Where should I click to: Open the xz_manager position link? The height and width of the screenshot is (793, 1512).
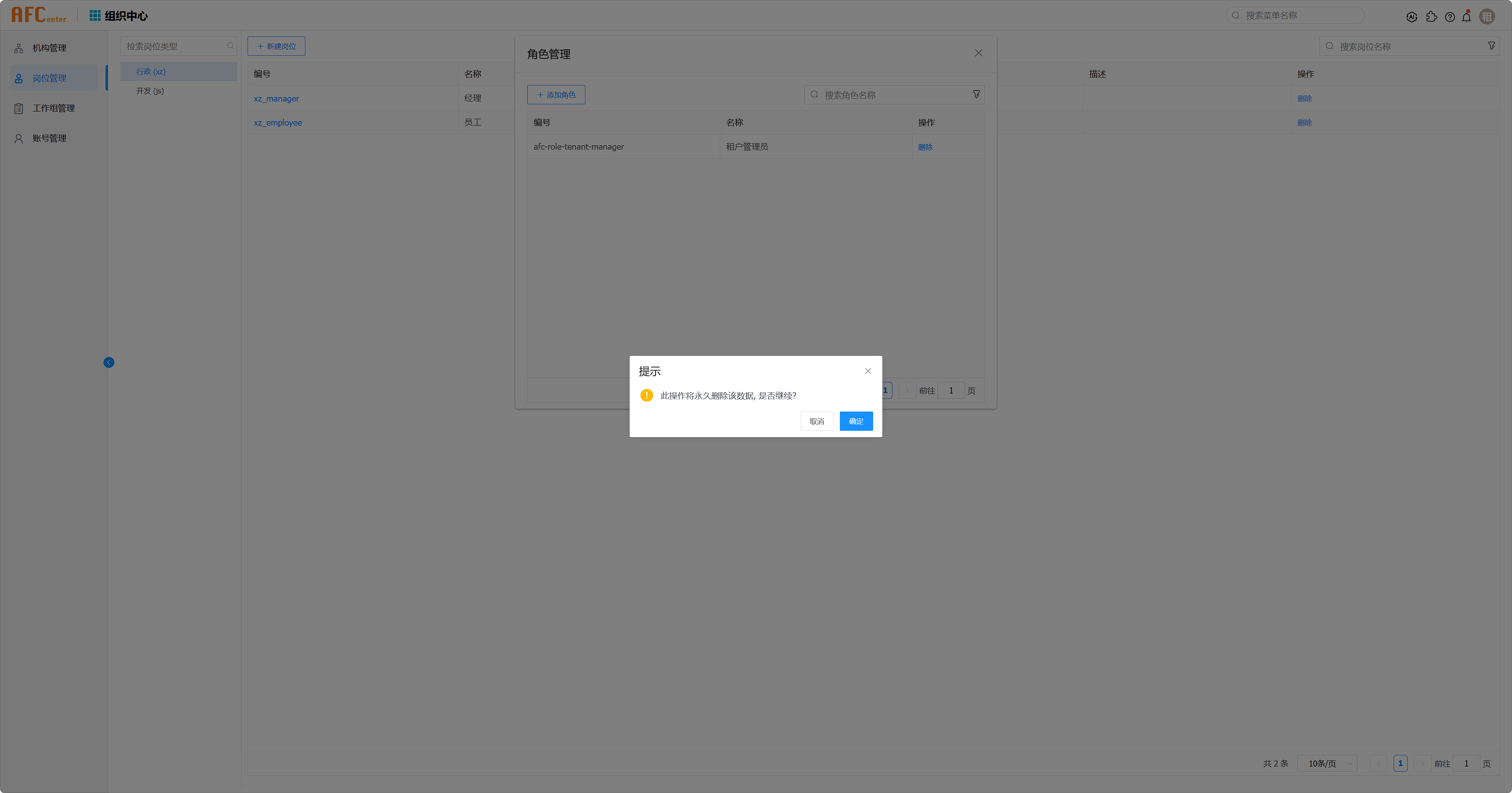pos(276,99)
